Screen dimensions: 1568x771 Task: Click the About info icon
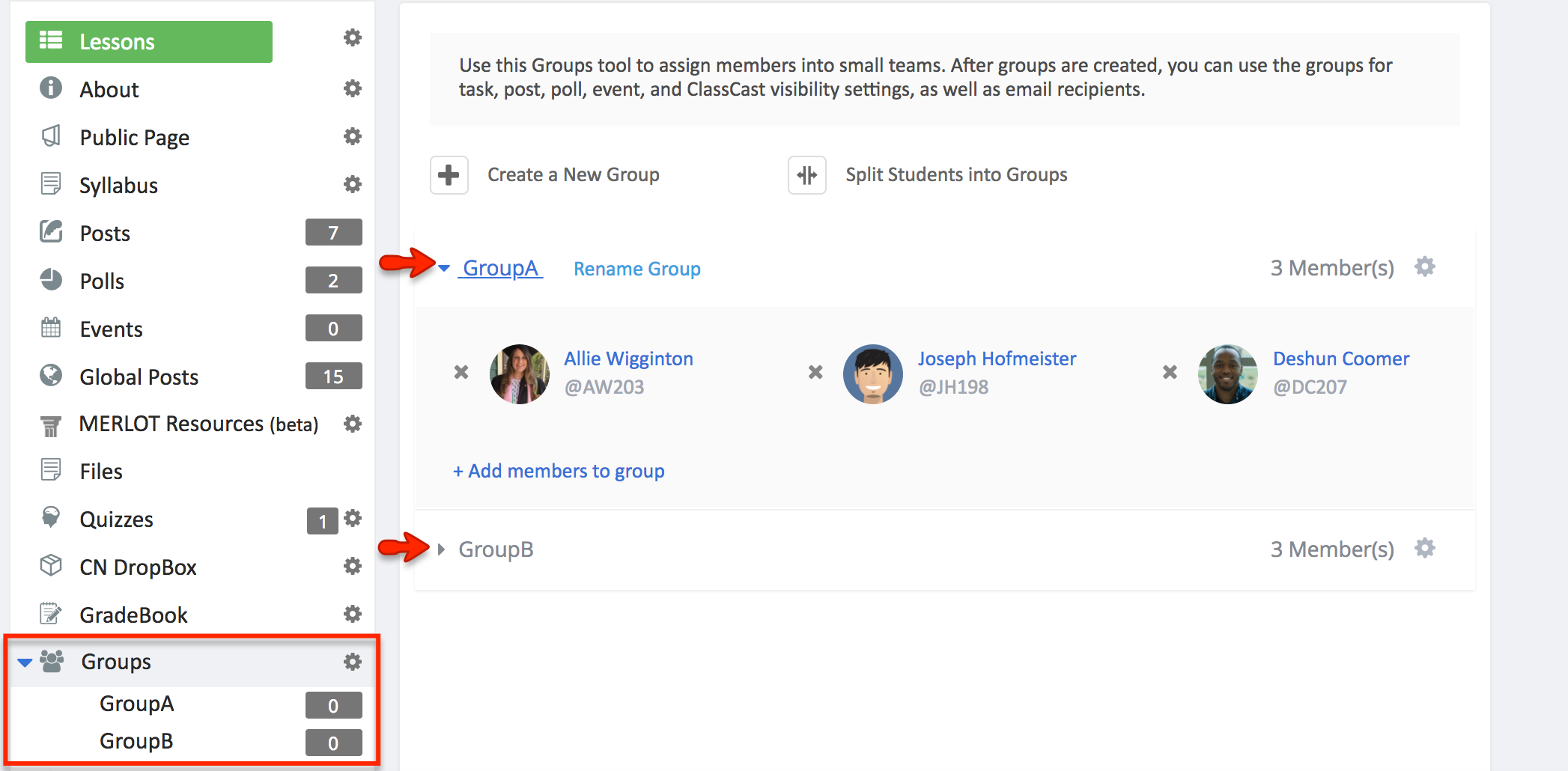(x=51, y=88)
